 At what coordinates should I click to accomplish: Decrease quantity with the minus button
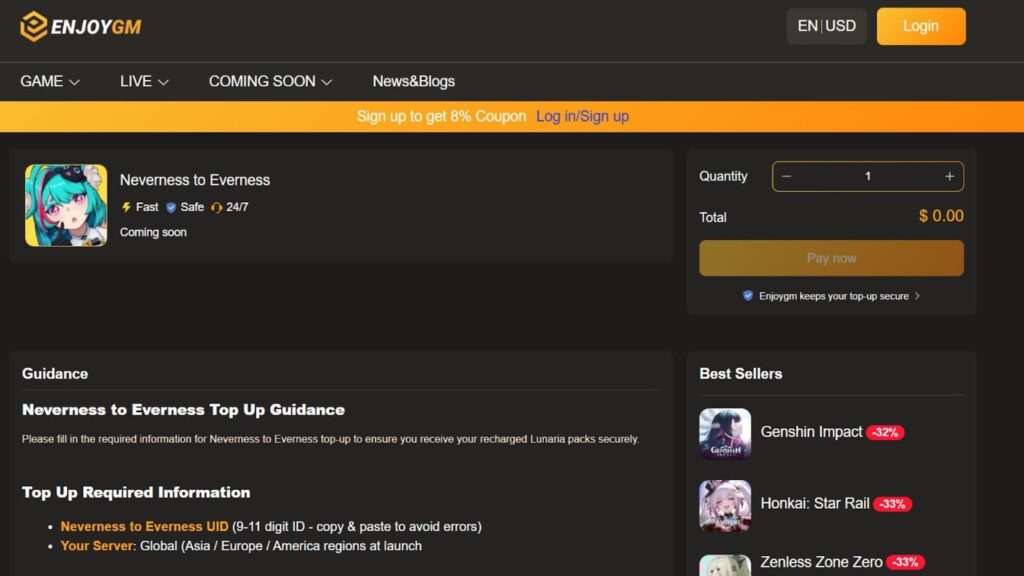tap(787, 176)
